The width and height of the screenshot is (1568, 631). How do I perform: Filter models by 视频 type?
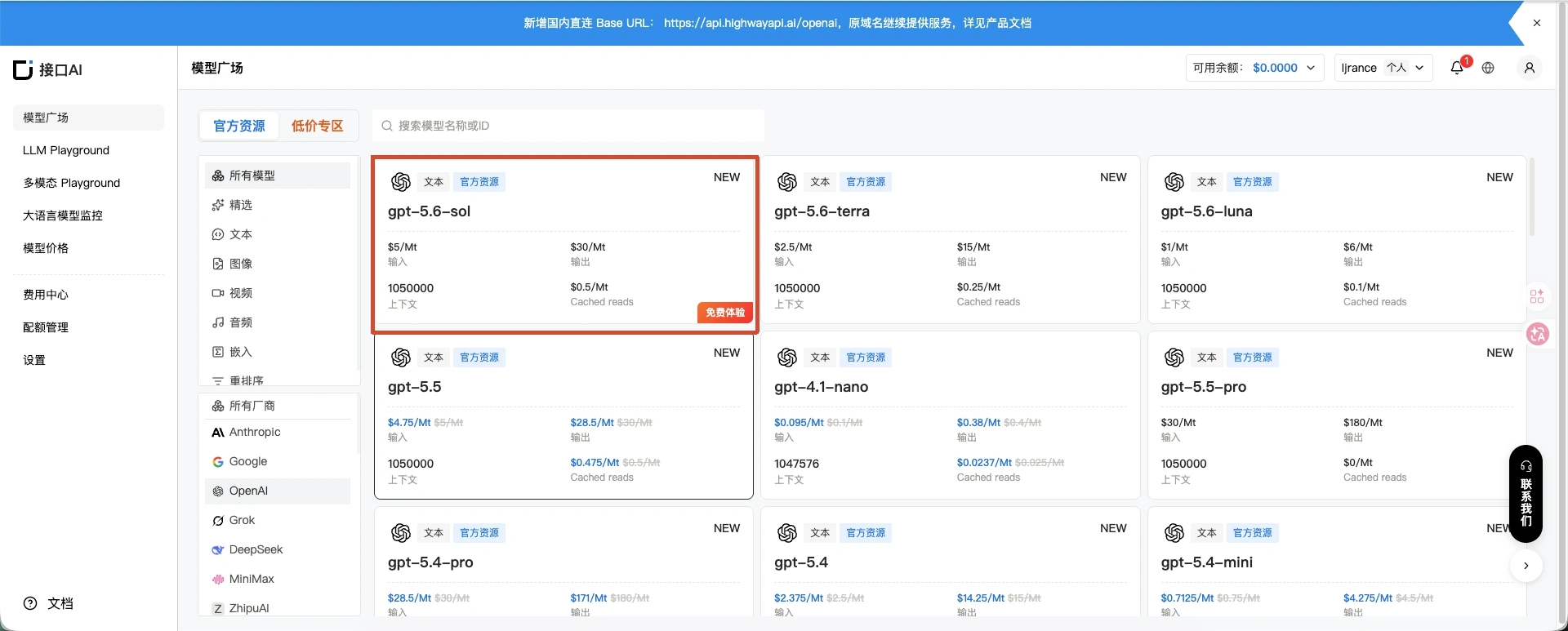(278, 293)
